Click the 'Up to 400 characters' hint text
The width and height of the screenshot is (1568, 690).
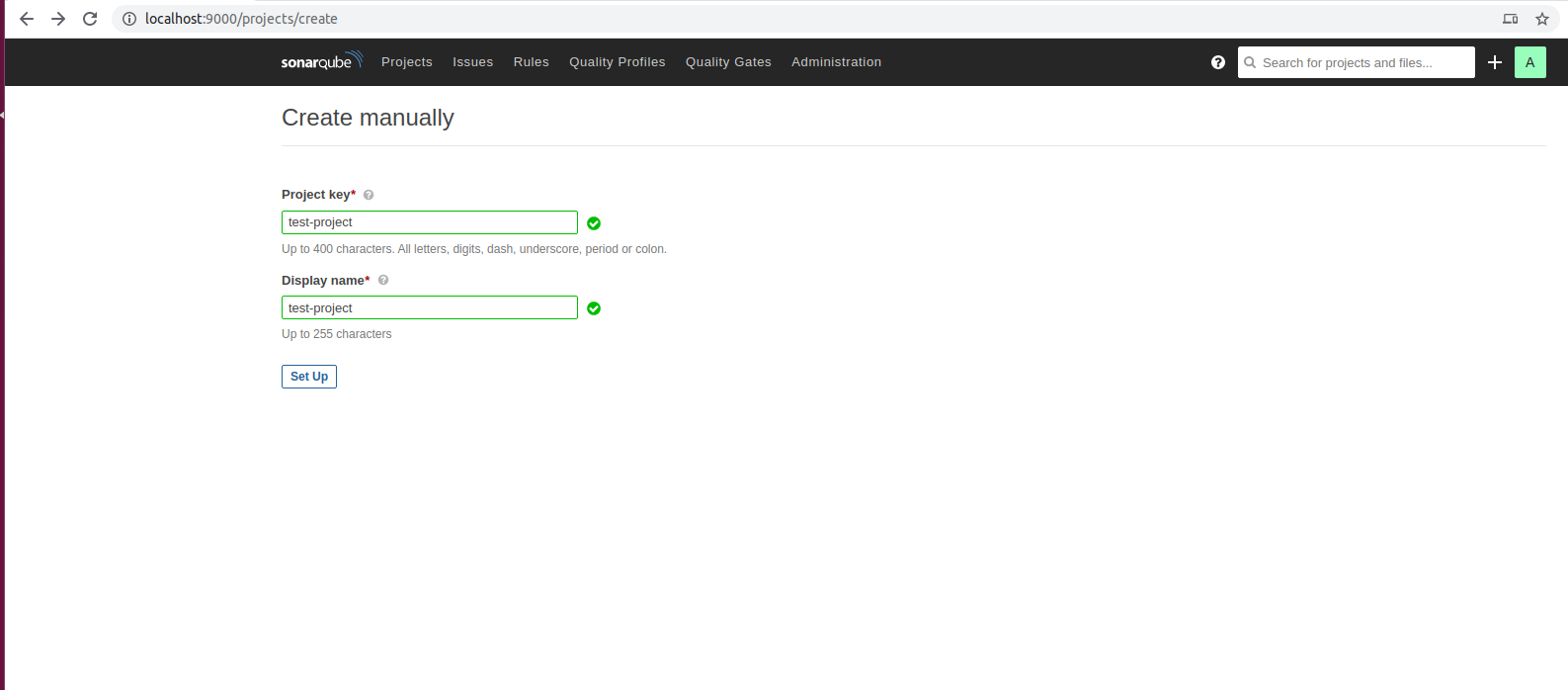pyautogui.click(x=474, y=249)
